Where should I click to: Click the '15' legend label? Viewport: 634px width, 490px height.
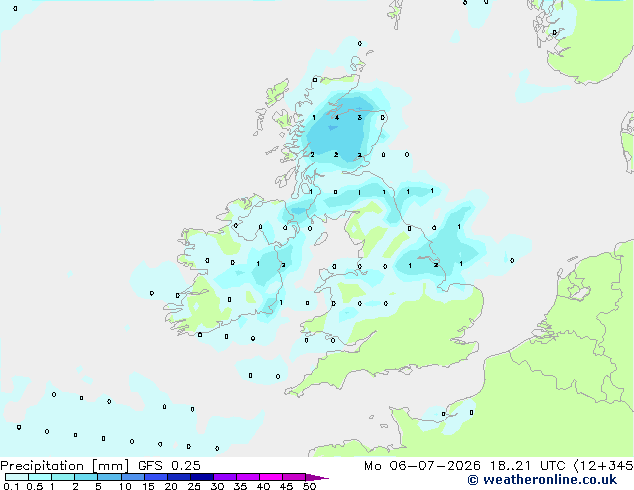tap(148, 486)
